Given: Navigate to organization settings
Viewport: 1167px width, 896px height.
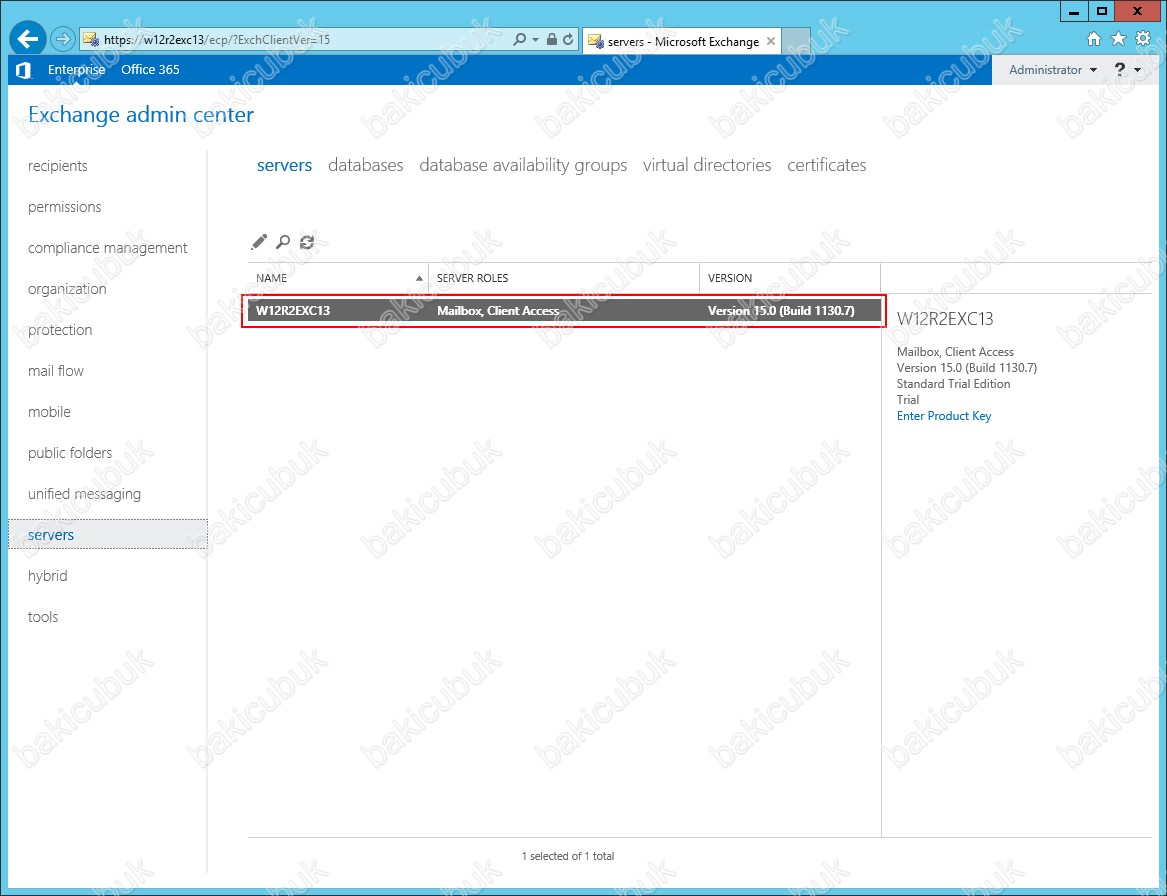Looking at the screenshot, I should pyautogui.click(x=67, y=289).
